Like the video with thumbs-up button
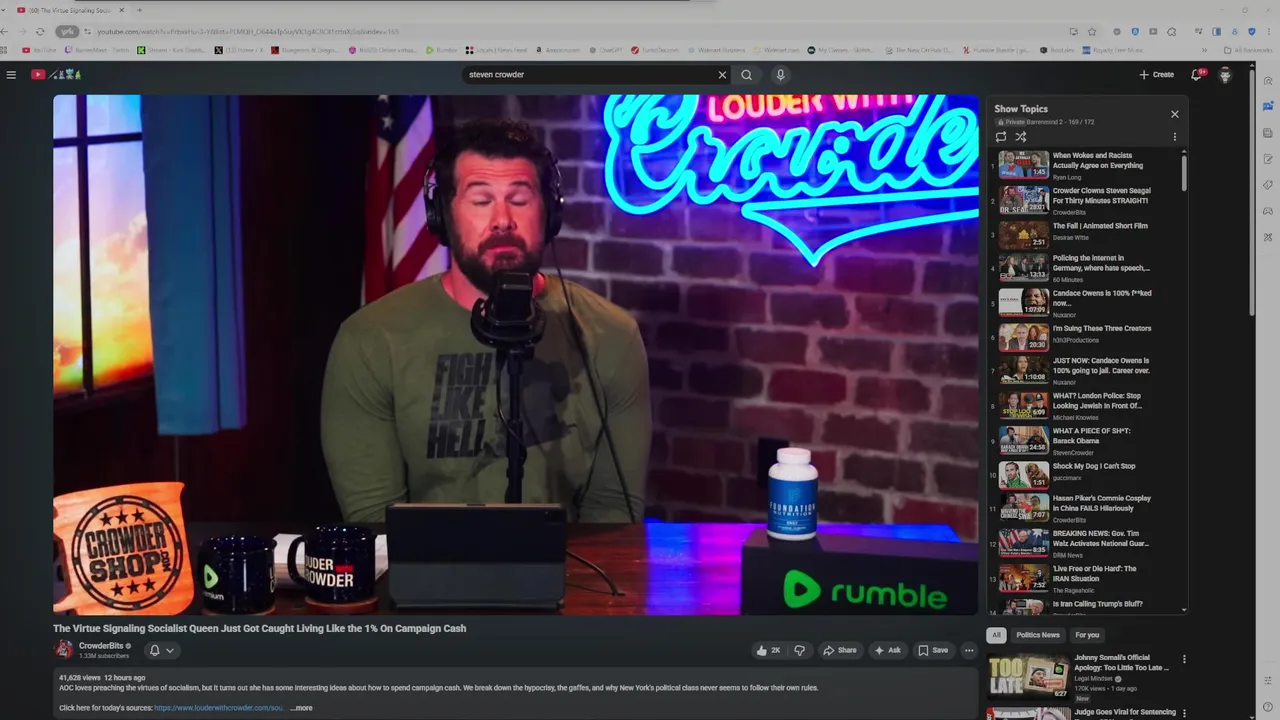Viewport: 1280px width, 720px height. point(768,650)
